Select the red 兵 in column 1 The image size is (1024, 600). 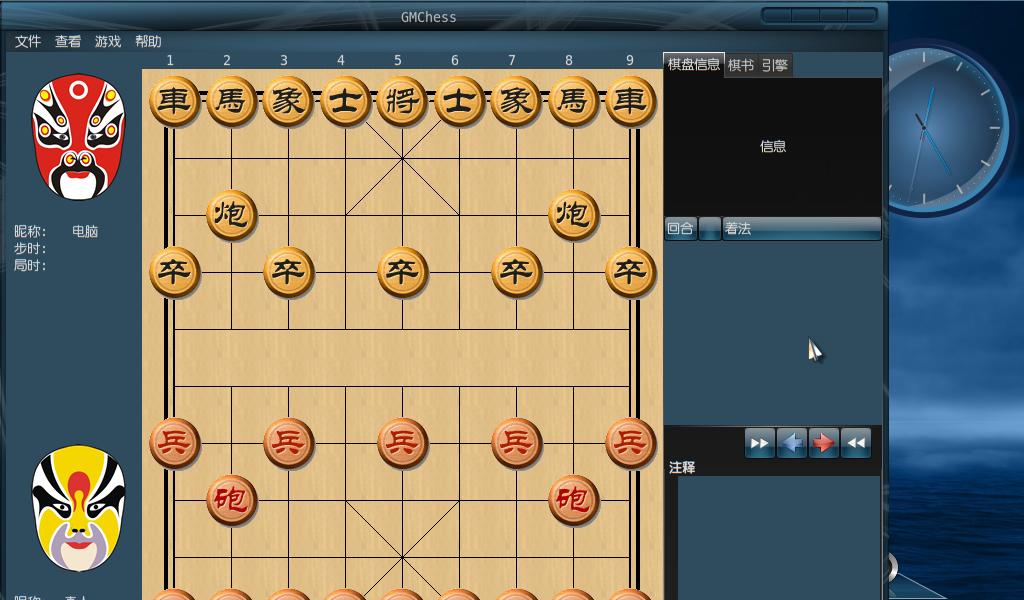coord(174,443)
